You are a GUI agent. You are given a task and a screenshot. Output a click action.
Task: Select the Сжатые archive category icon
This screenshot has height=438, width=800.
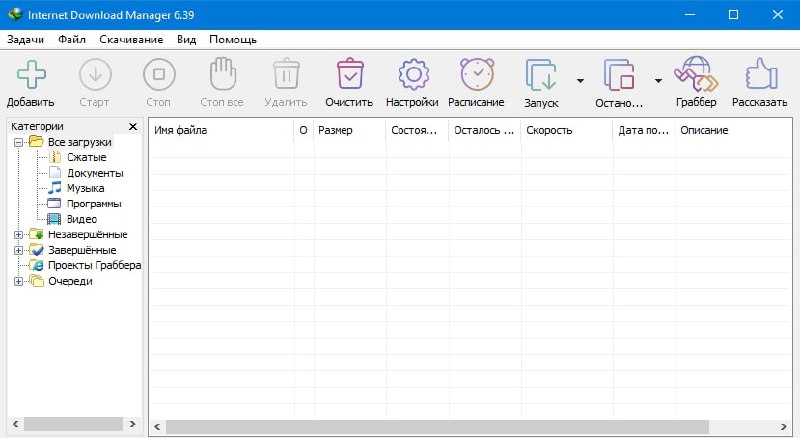tap(55, 157)
